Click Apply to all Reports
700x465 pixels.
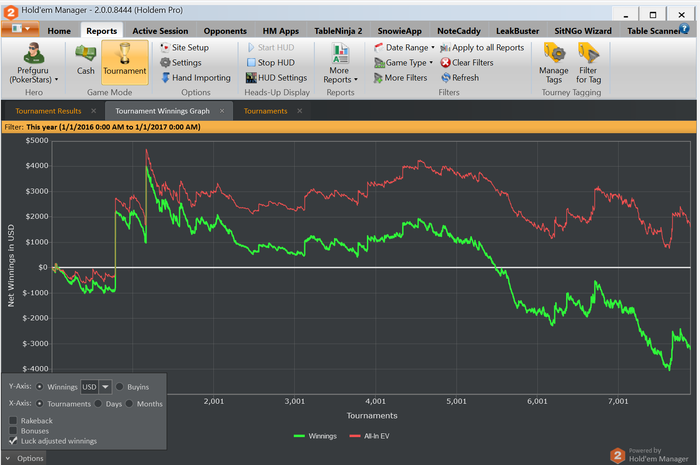482,47
